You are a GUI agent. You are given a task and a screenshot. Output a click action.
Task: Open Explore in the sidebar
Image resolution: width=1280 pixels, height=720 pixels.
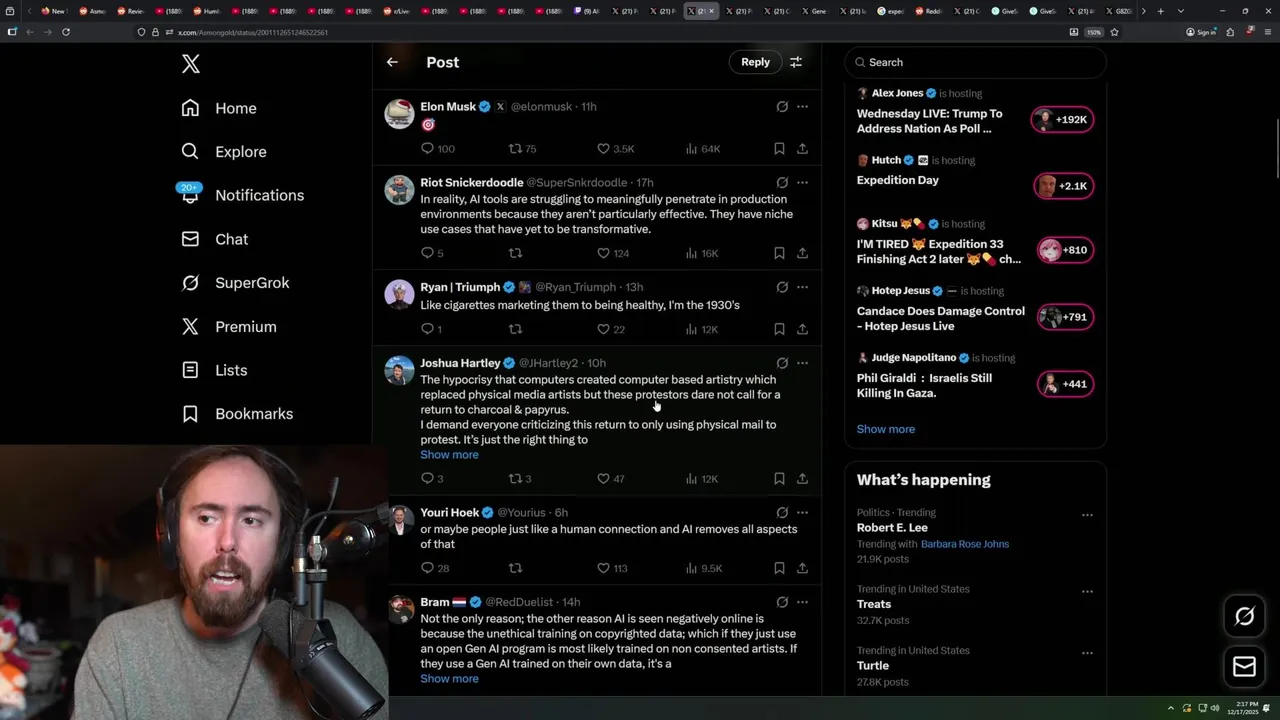coord(224,152)
